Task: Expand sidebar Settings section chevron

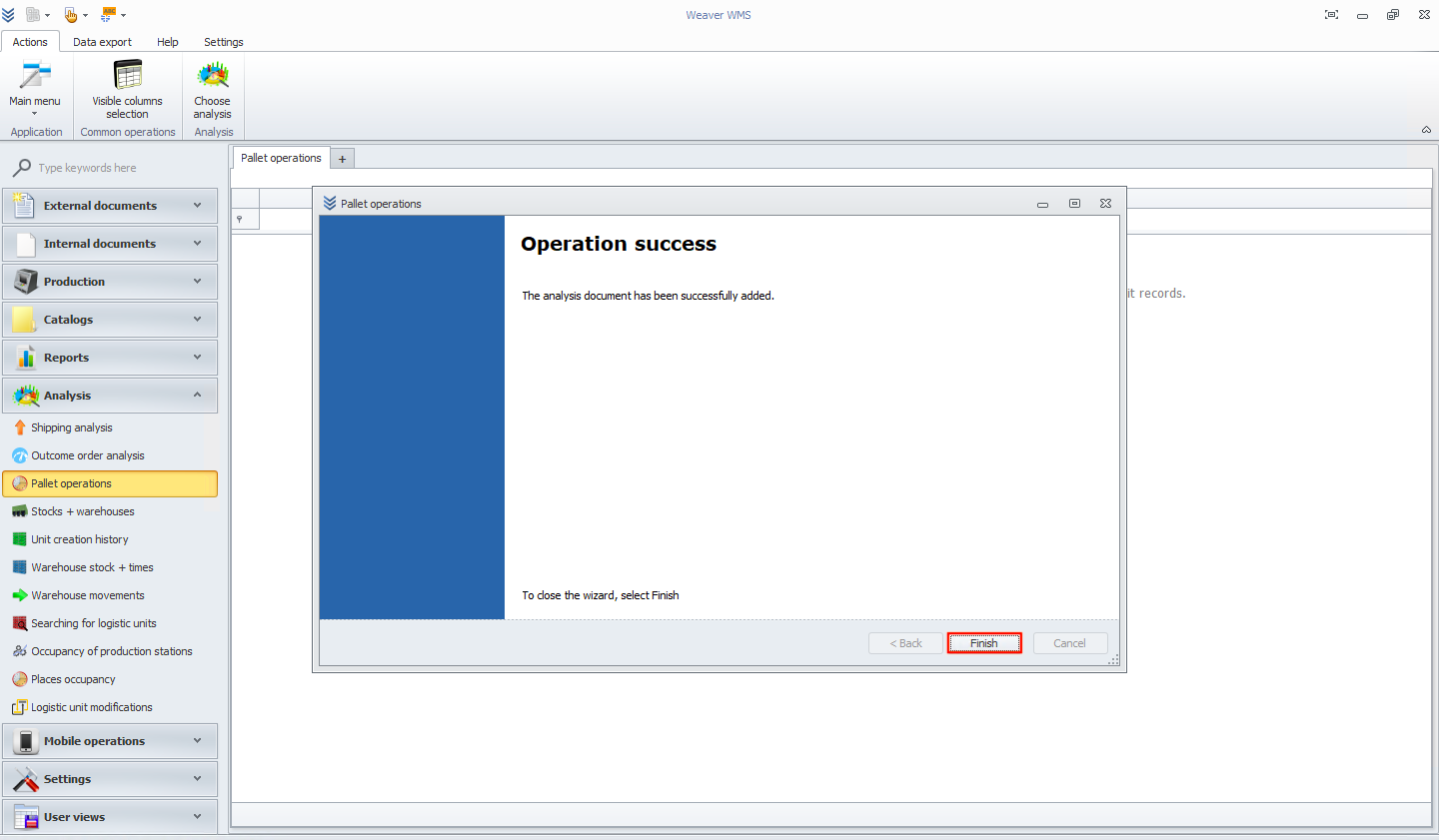Action: click(197, 778)
